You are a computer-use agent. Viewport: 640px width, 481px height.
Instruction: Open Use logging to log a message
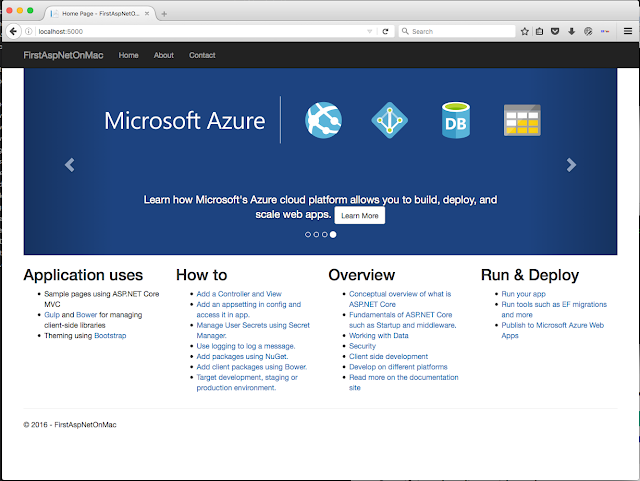tap(246, 346)
